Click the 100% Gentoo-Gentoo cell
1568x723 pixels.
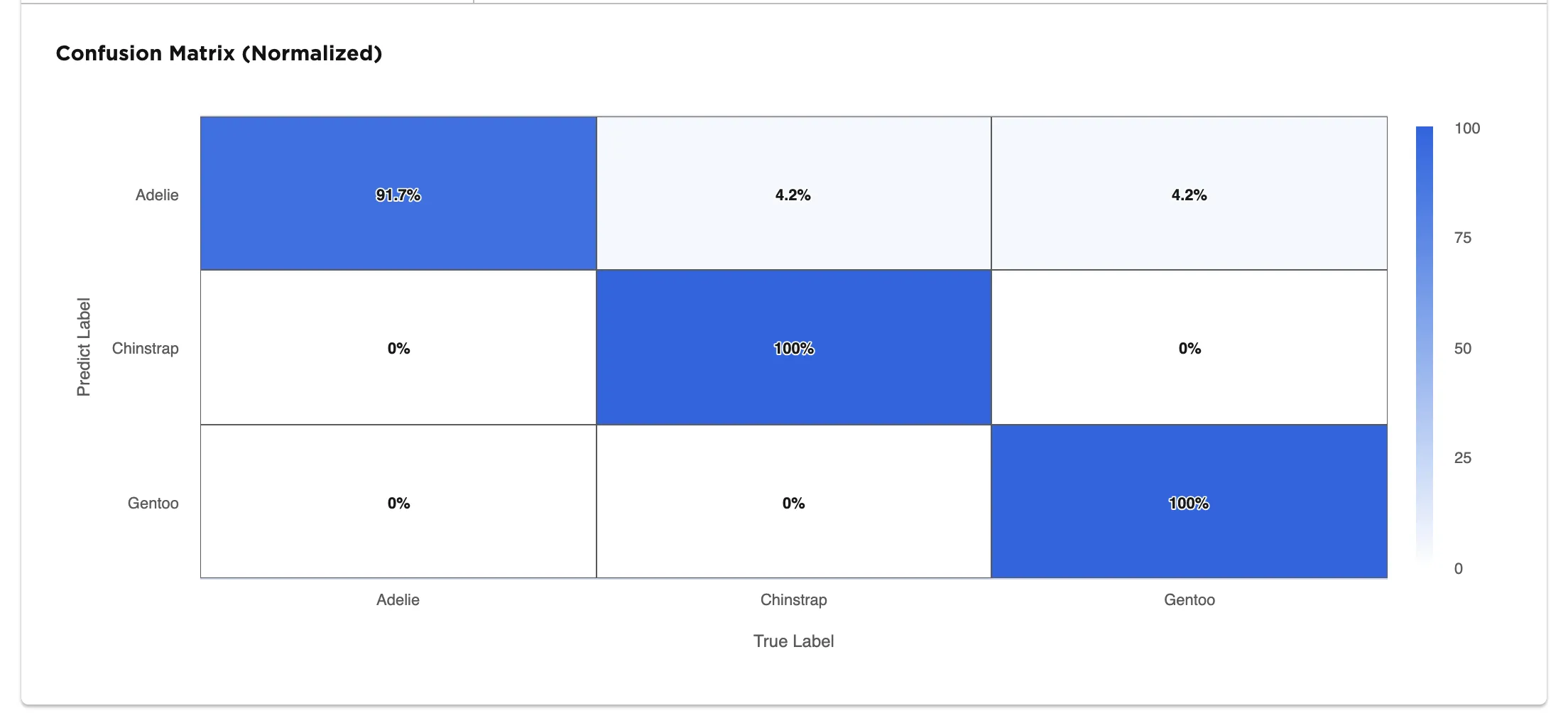pos(1189,503)
